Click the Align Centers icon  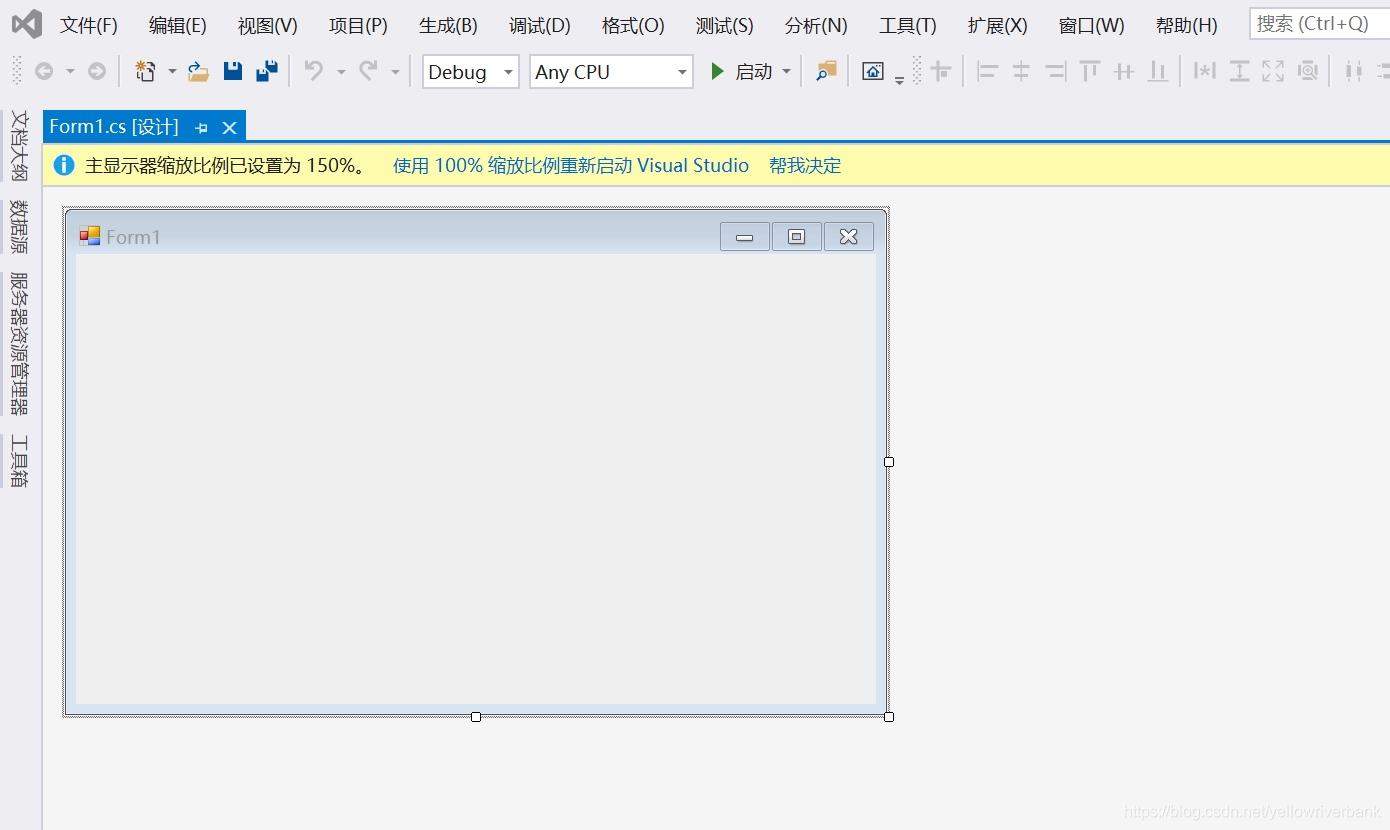coord(1021,71)
